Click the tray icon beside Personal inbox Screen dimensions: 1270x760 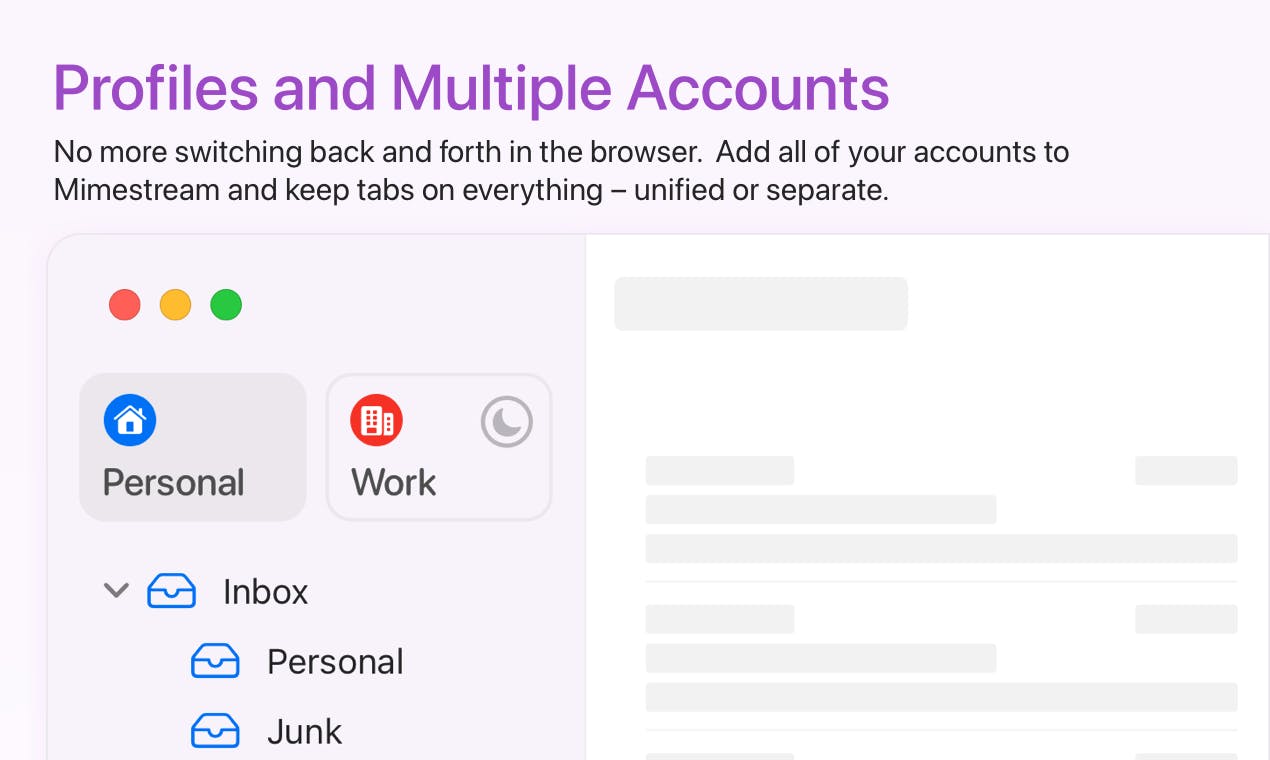[215, 661]
